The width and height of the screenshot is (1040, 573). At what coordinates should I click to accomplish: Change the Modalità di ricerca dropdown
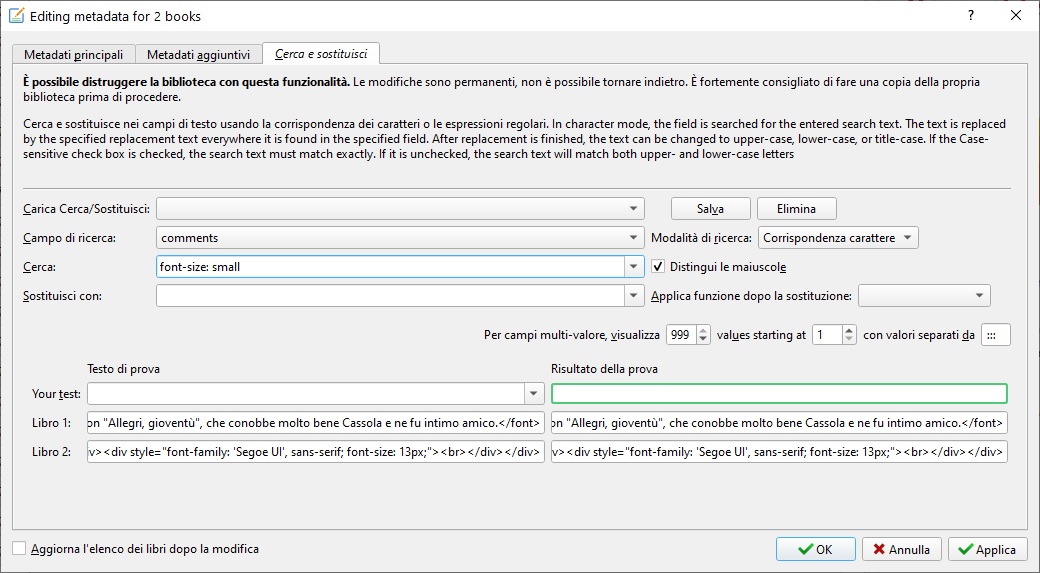coord(838,238)
